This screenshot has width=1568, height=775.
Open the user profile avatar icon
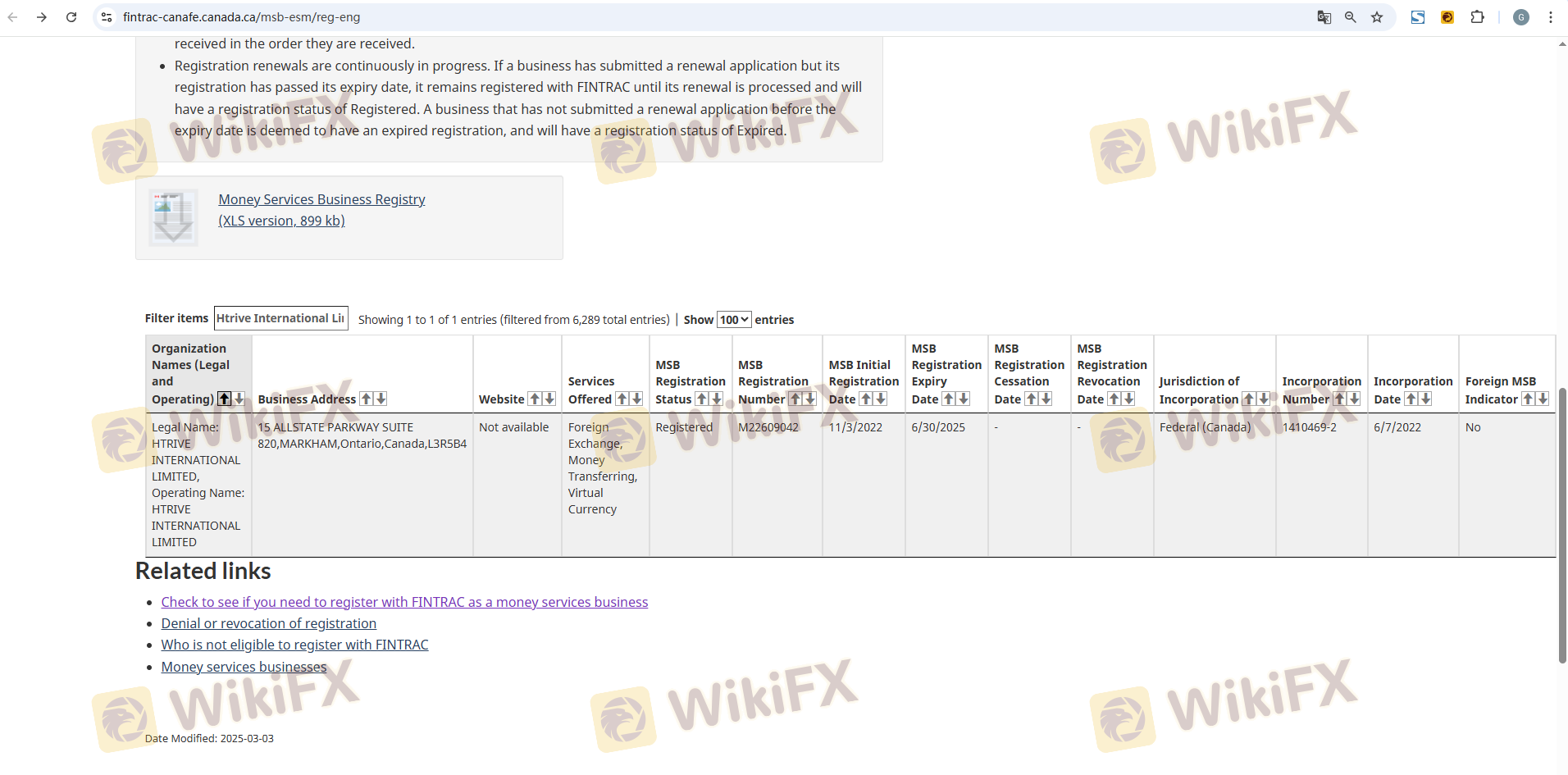pyautogui.click(x=1520, y=17)
